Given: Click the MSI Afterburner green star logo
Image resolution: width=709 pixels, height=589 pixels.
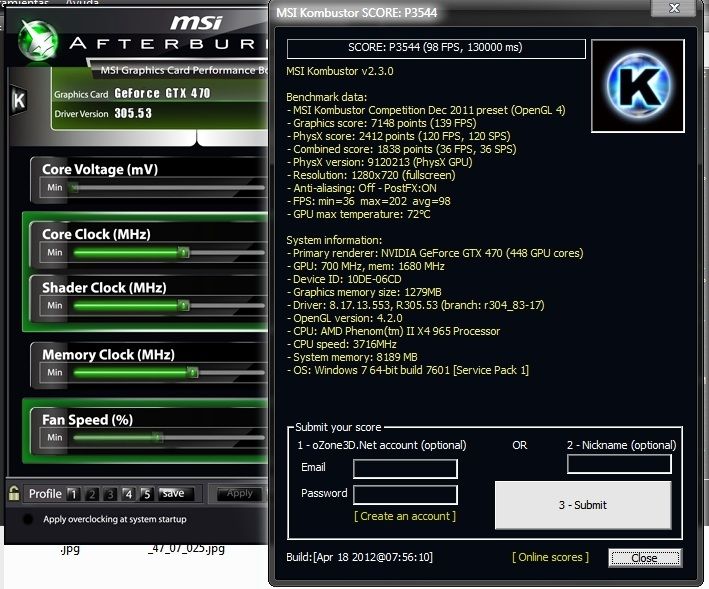Looking at the screenshot, I should click(38, 41).
